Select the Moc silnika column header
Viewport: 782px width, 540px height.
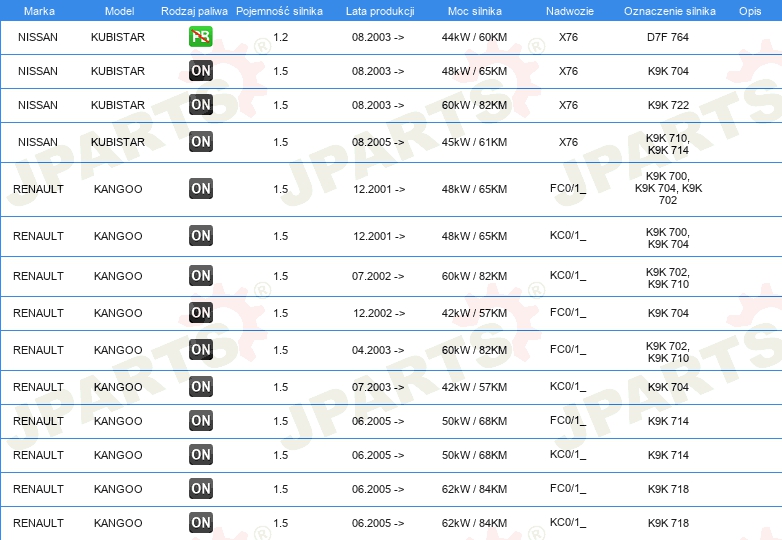pos(475,11)
